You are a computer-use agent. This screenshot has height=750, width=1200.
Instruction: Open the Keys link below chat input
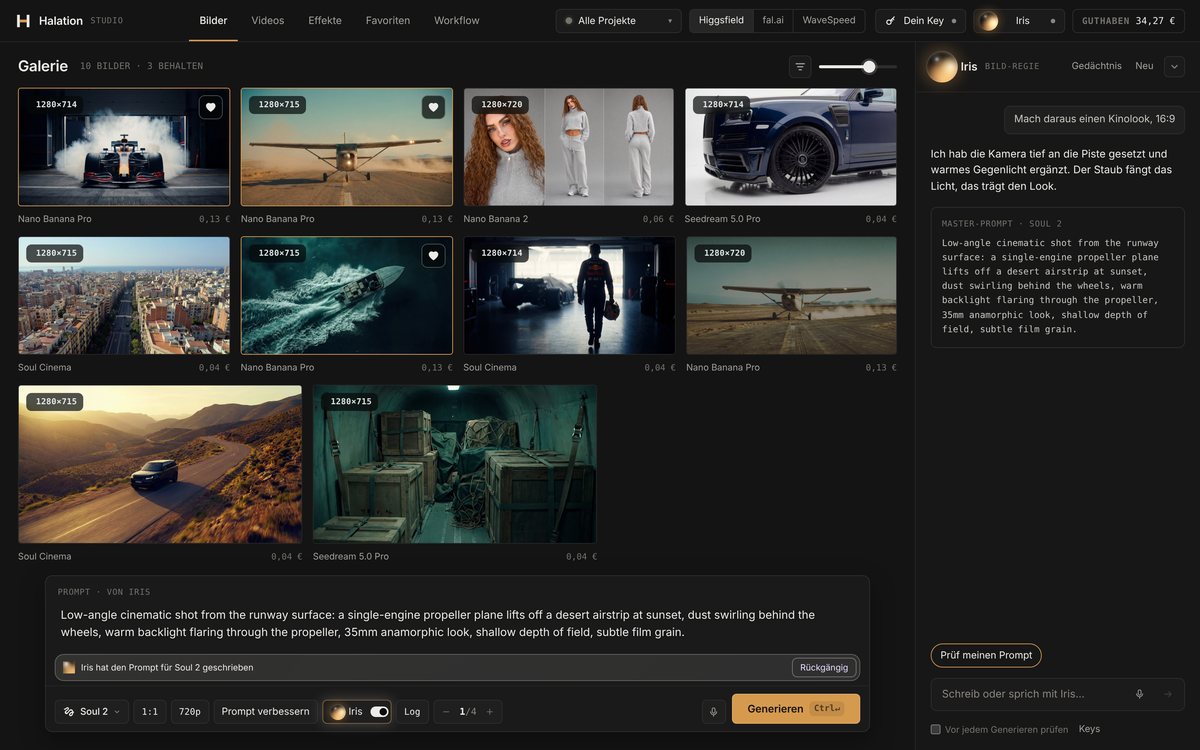click(1089, 730)
